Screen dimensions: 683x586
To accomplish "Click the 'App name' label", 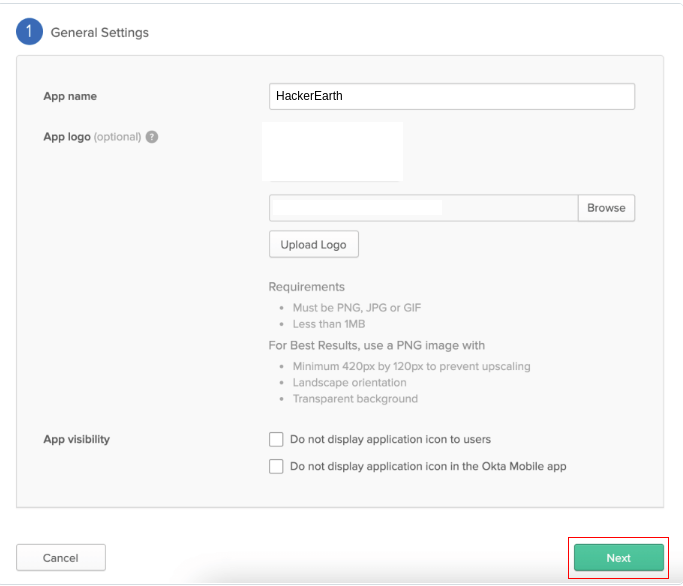I will (x=70, y=96).
